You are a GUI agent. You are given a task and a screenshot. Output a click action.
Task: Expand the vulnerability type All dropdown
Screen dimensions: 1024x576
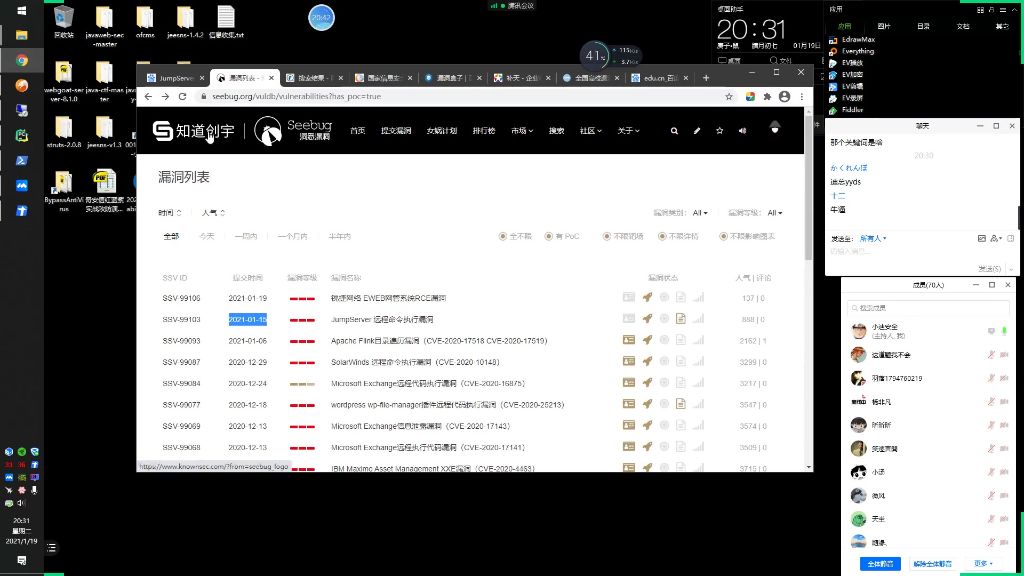tap(700, 213)
